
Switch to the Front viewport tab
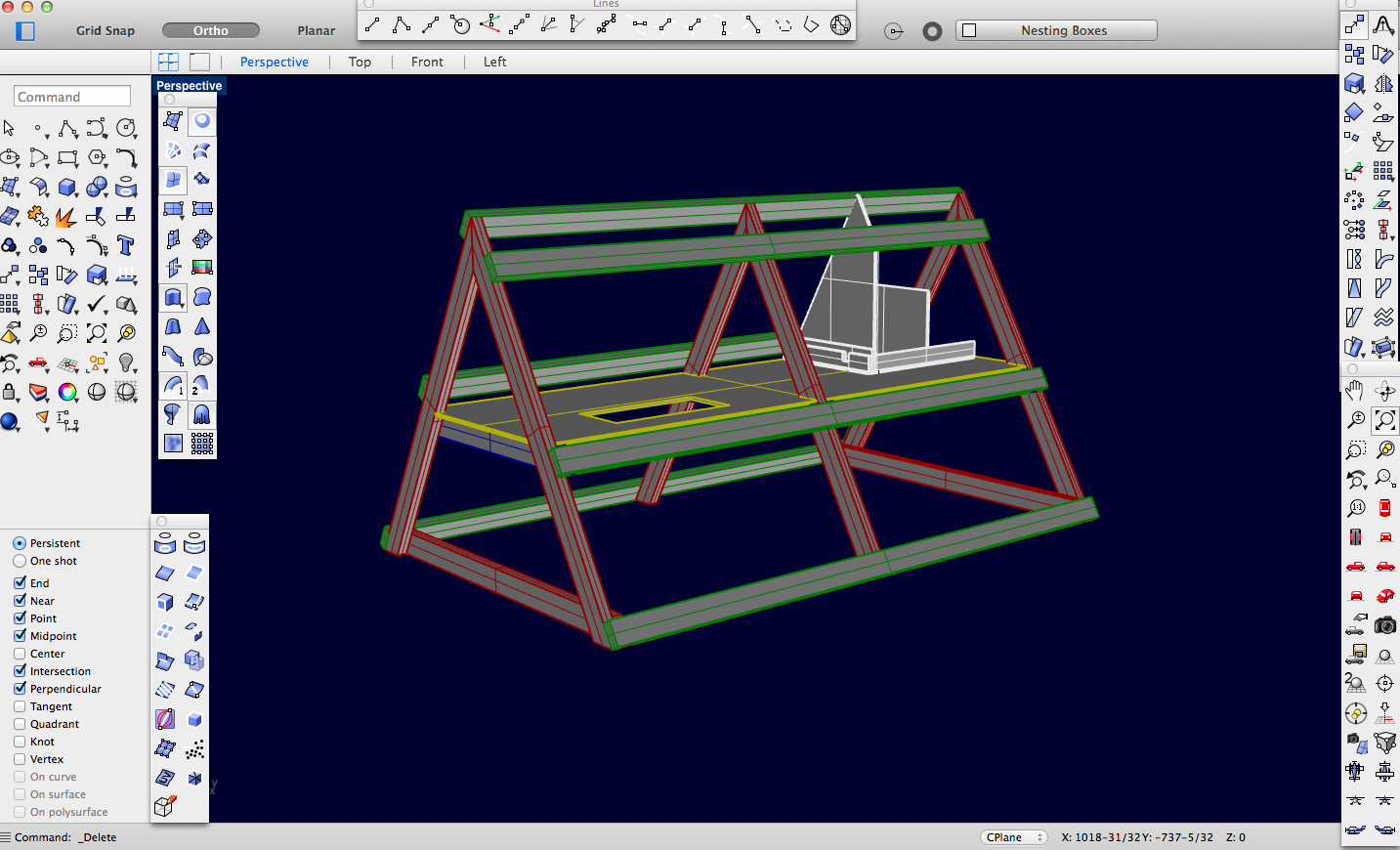[x=427, y=62]
